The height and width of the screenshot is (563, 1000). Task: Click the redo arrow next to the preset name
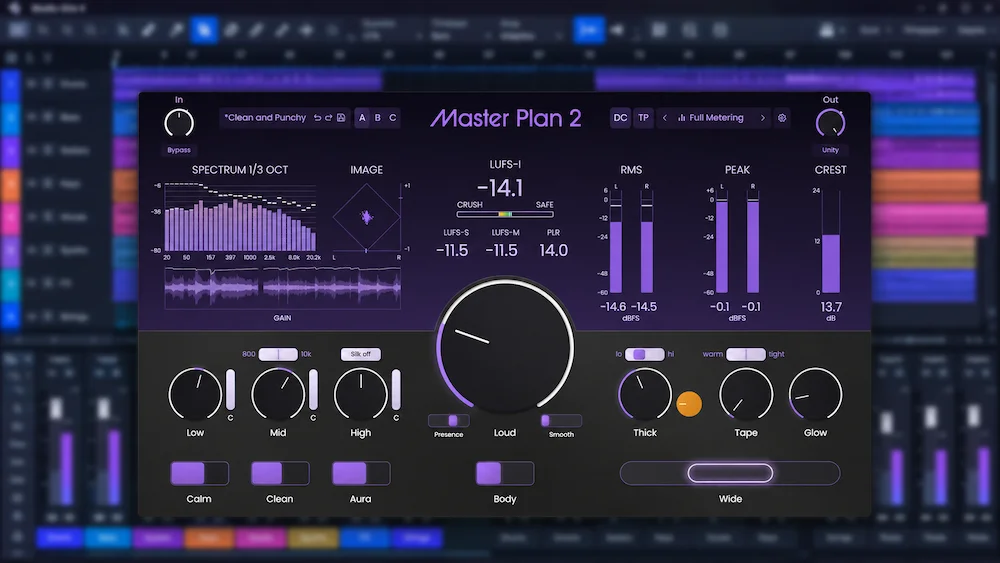click(x=328, y=118)
